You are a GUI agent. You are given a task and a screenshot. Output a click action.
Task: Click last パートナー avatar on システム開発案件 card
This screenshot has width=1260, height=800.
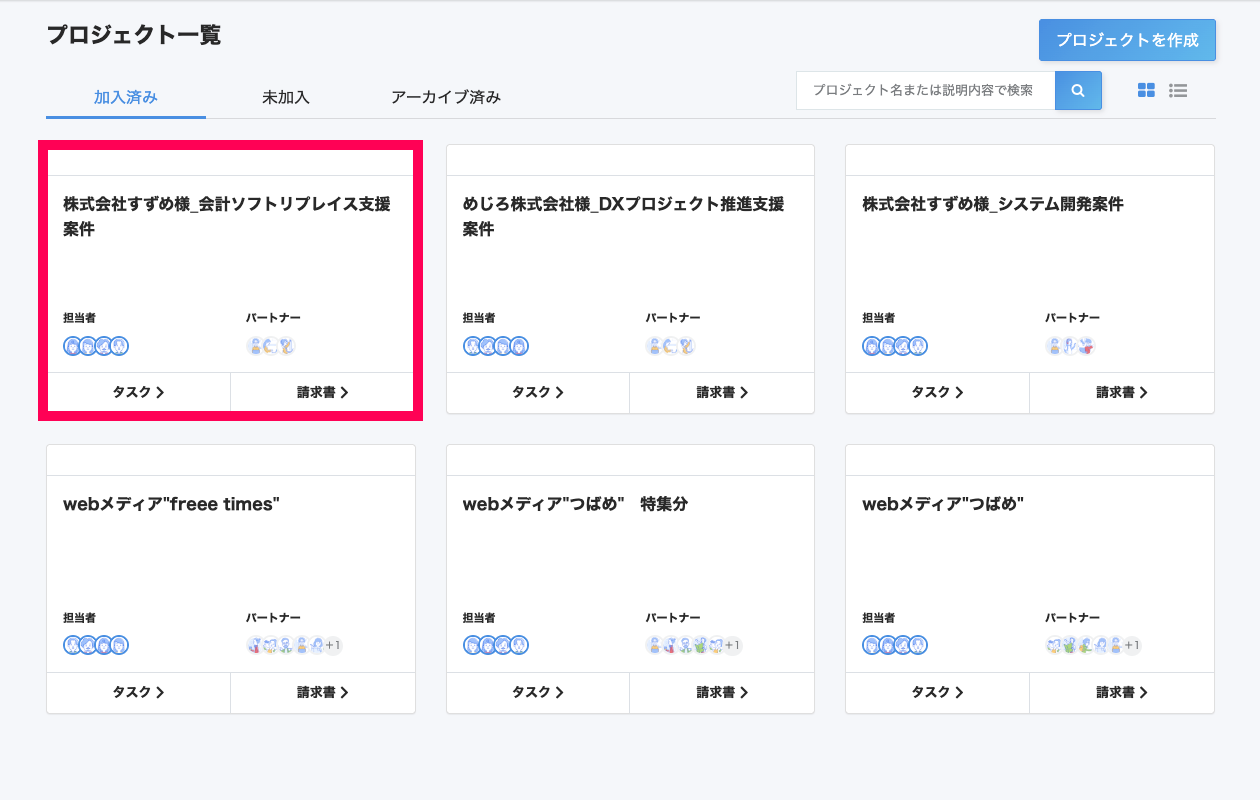pyautogui.click(x=1087, y=346)
